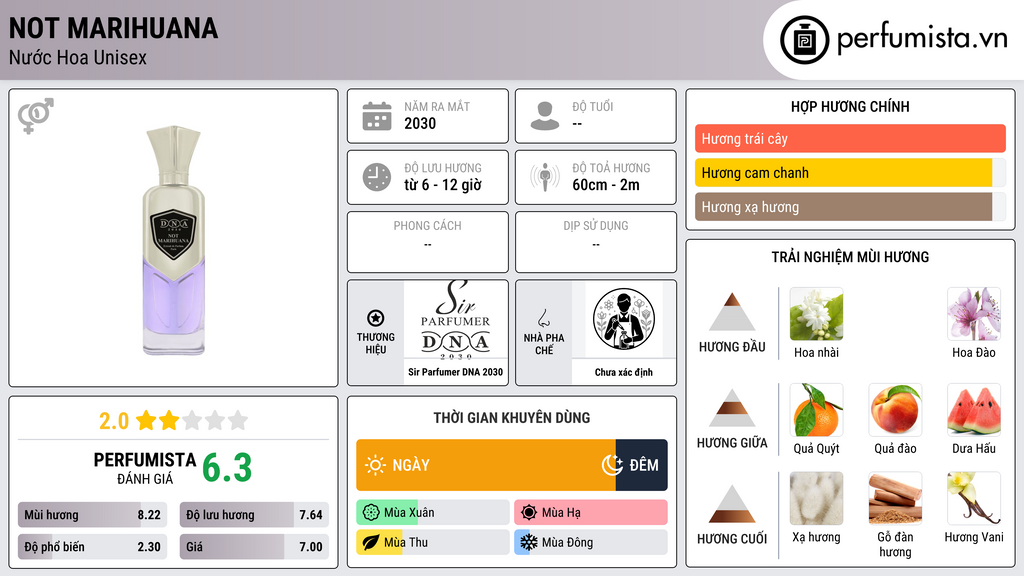Click the Mùa Thu season bar
This screenshot has width=1024, height=576.
click(x=433, y=543)
